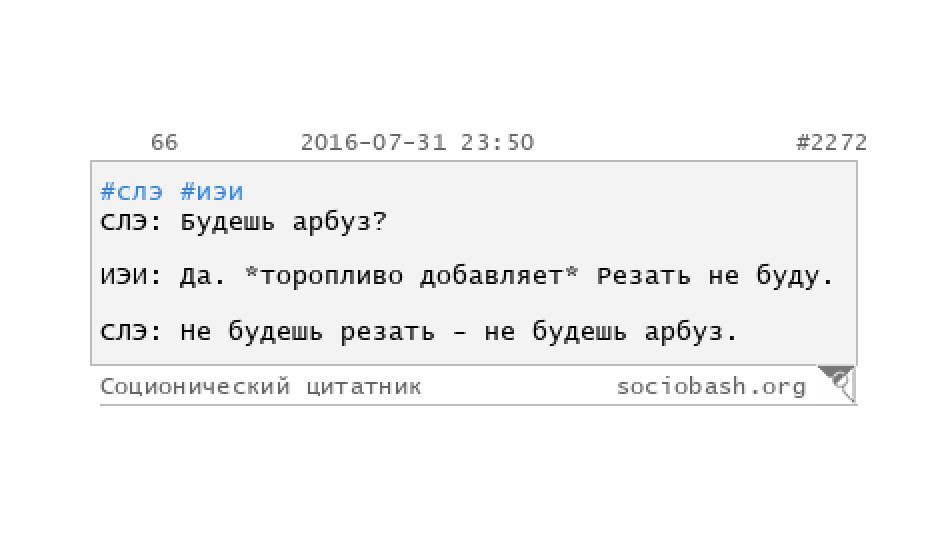Viewport: 936px width, 554px height.
Task: Click the last СЛЭ: speaker label
Action: tap(131, 331)
